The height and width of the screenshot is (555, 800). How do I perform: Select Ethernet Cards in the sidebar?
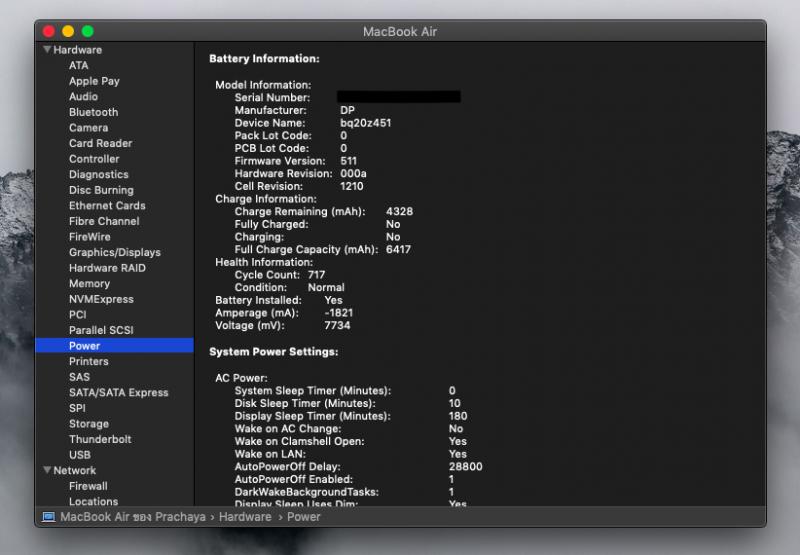(107, 206)
